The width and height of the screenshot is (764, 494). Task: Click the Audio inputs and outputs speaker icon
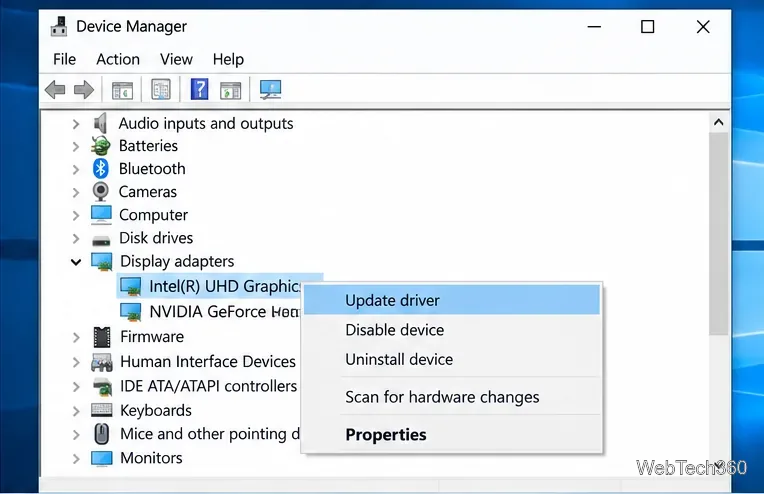coord(100,123)
